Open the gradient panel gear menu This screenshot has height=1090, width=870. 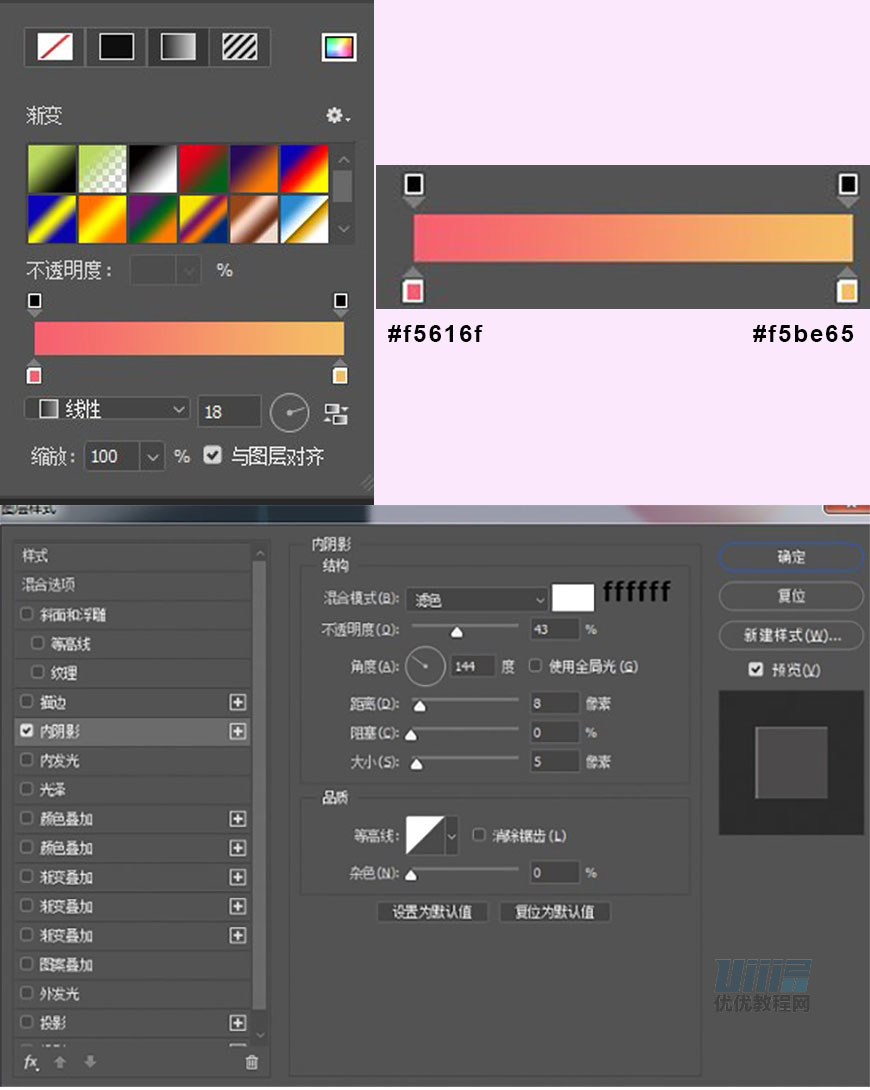338,116
